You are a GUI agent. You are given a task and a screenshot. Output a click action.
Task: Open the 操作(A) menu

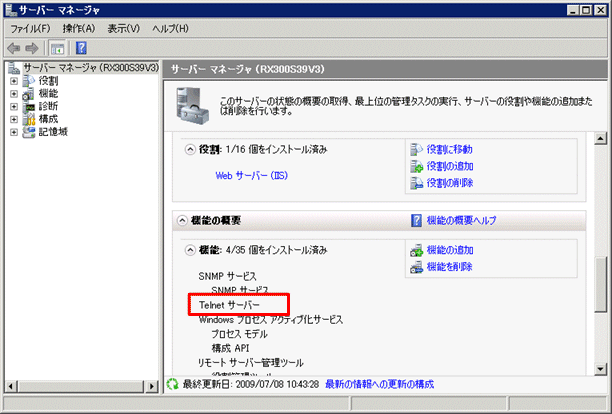click(x=79, y=28)
